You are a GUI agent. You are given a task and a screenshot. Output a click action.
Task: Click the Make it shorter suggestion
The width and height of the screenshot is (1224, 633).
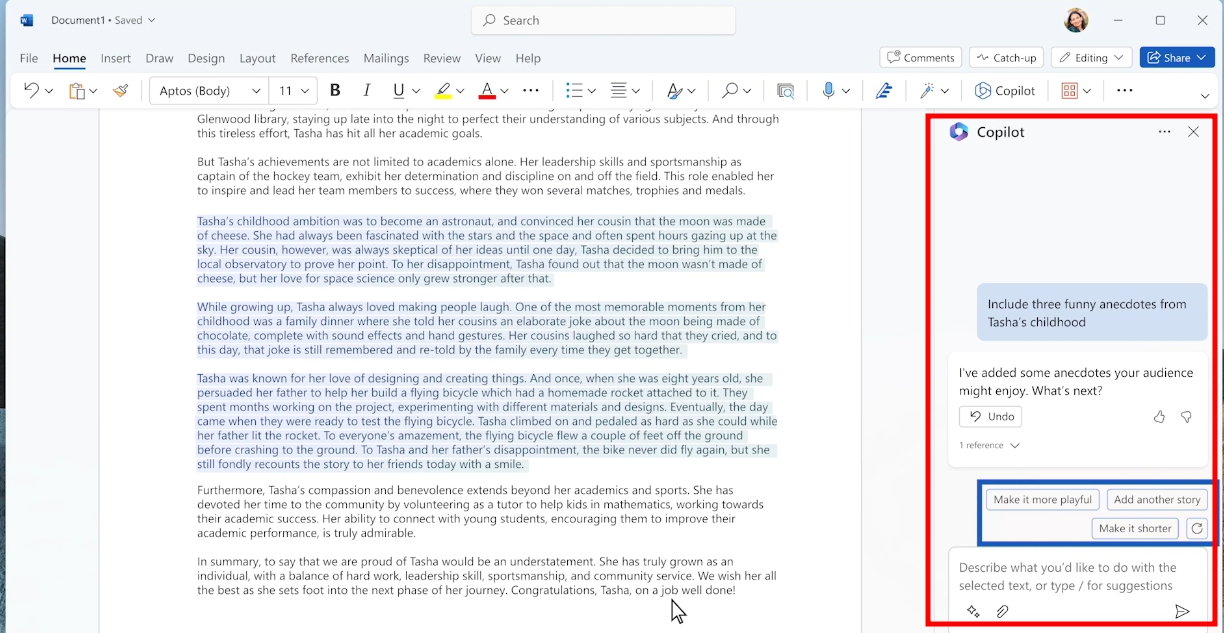coord(1135,529)
